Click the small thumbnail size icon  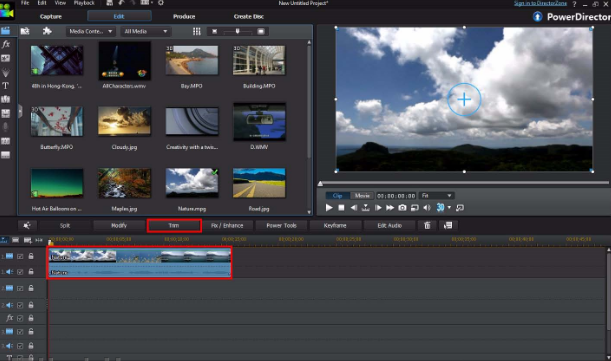click(214, 31)
